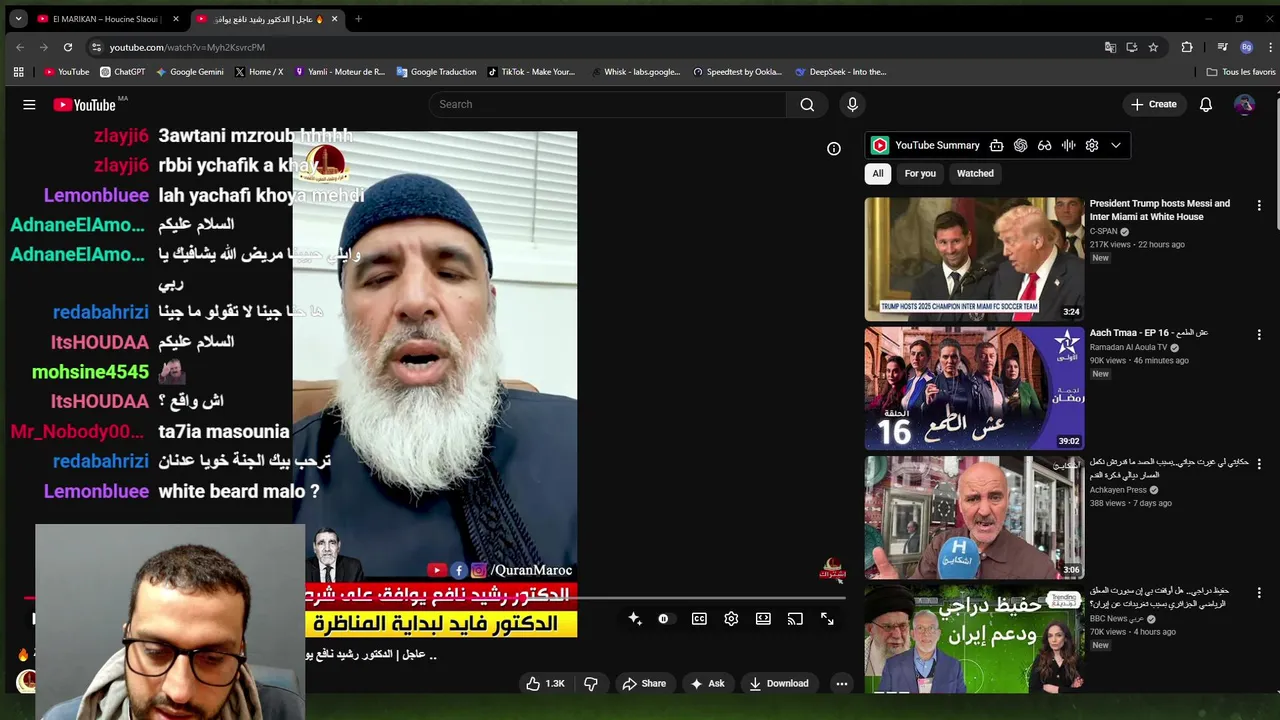Show video info card icon

click(x=834, y=149)
